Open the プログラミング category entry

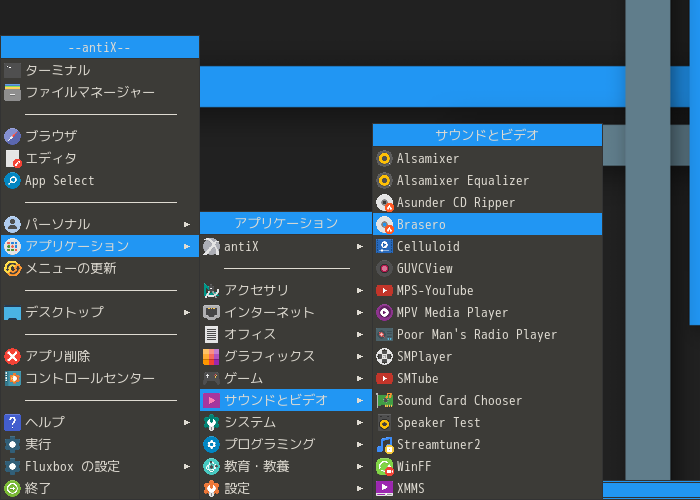(x=286, y=444)
